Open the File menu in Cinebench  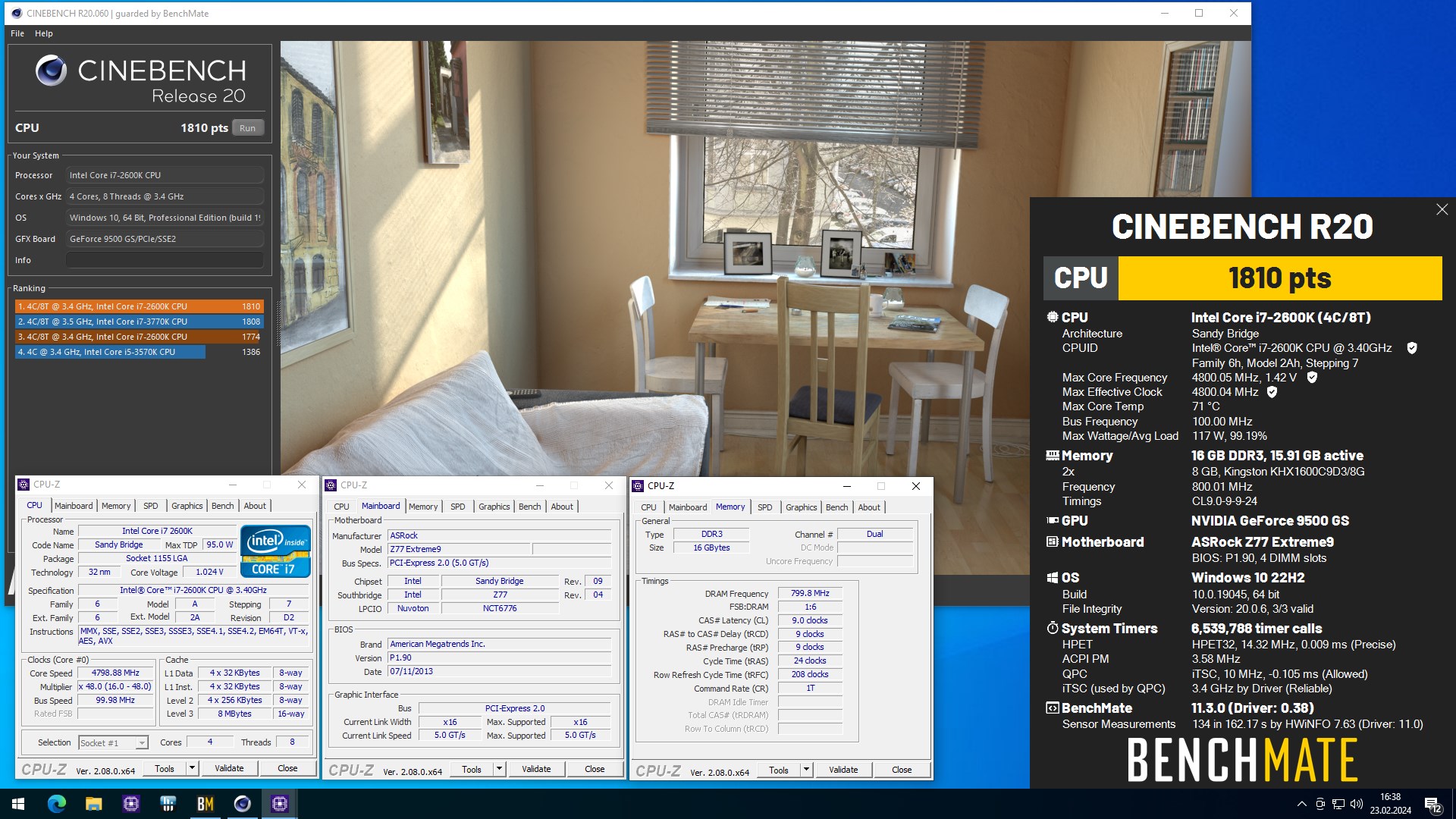tap(17, 33)
